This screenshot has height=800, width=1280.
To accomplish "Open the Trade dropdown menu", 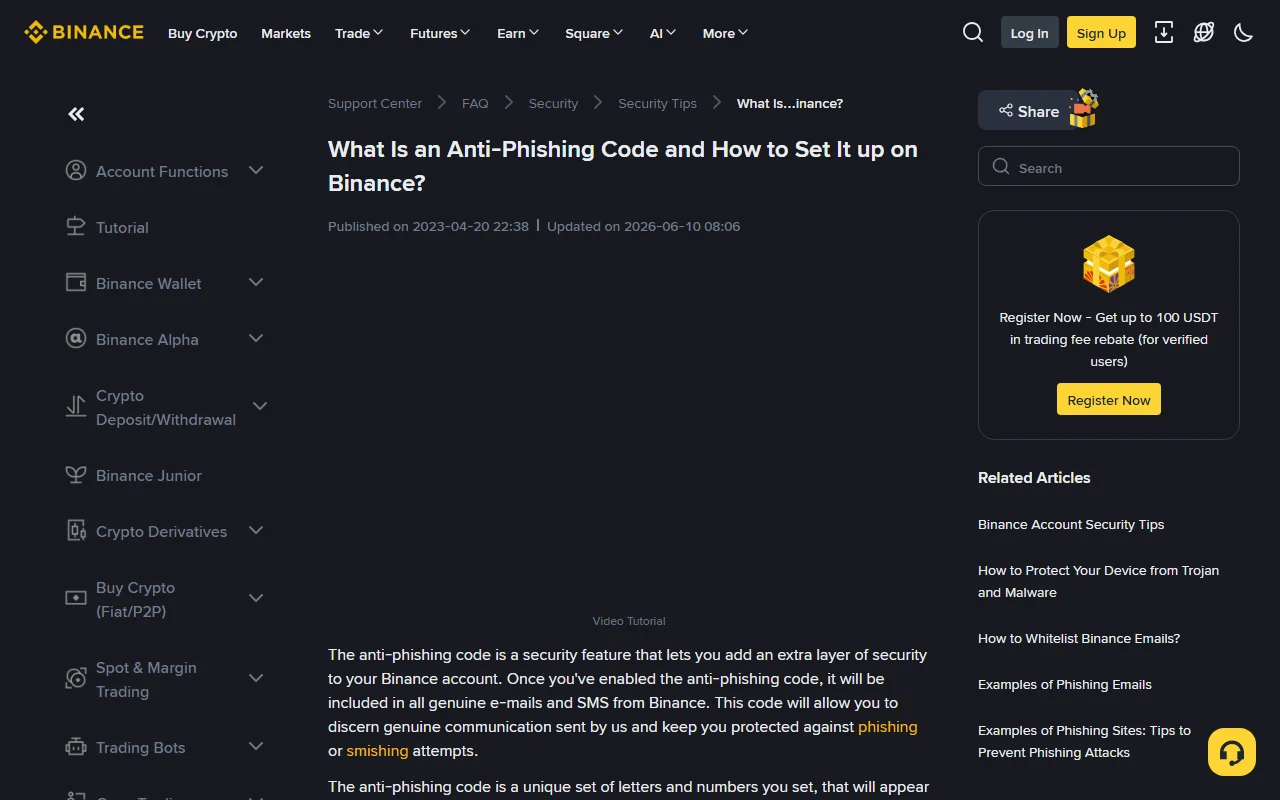I will tap(359, 33).
